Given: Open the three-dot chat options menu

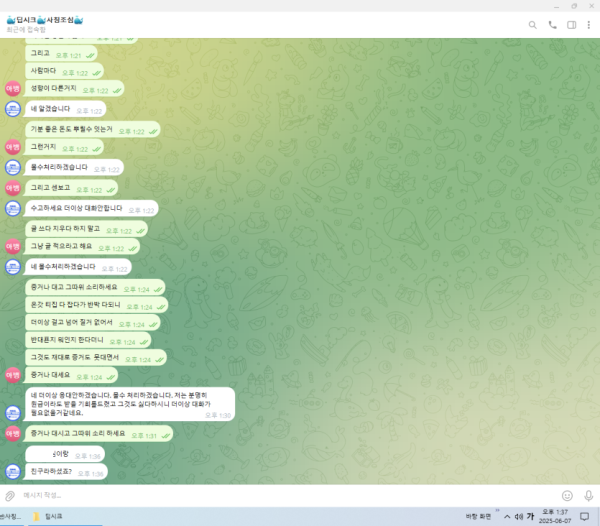Looking at the screenshot, I should pyautogui.click(x=589, y=25).
